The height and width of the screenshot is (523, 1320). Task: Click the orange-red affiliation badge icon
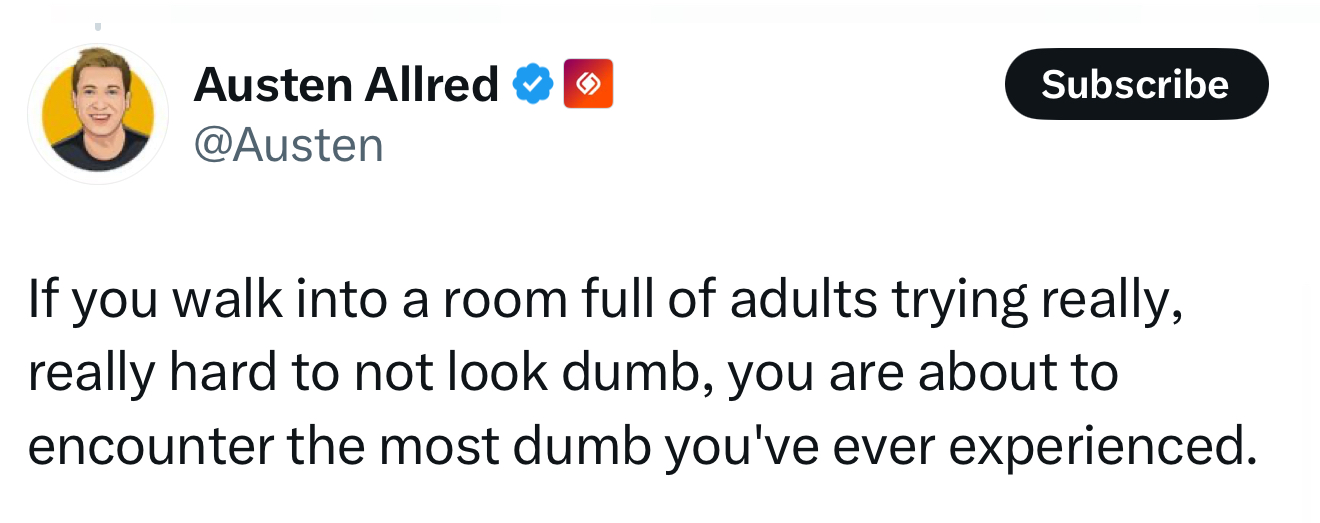(588, 84)
